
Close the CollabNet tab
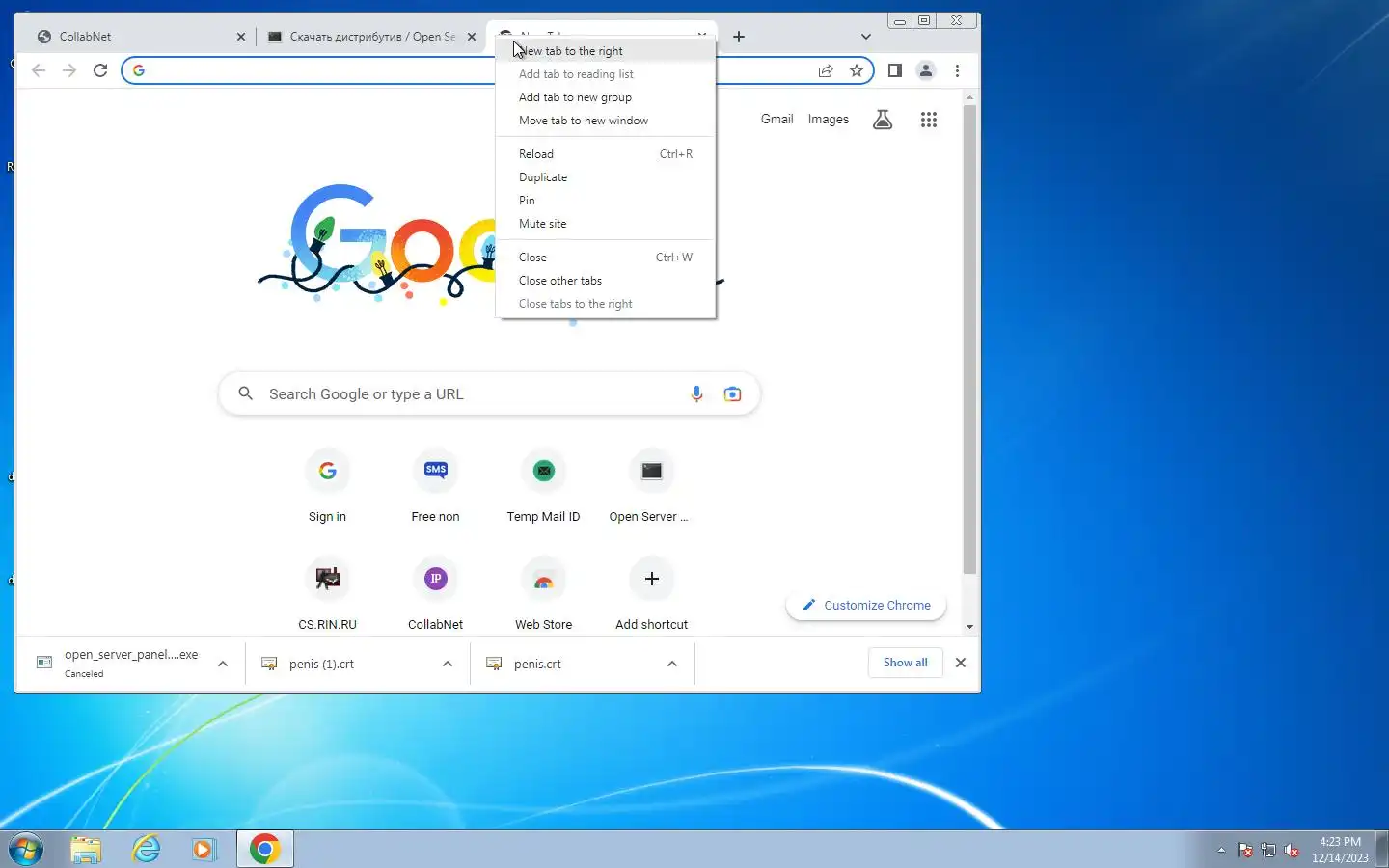point(241,37)
